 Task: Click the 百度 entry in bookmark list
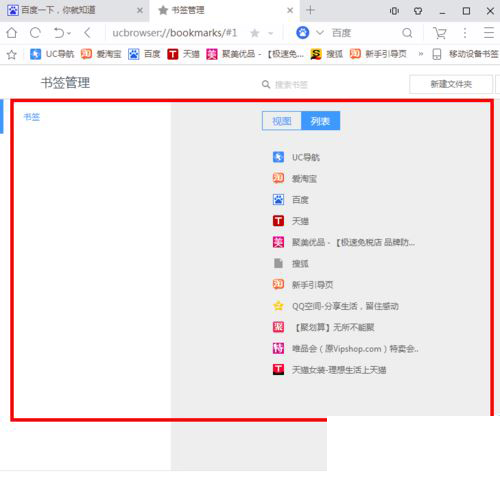pyautogui.click(x=291, y=200)
